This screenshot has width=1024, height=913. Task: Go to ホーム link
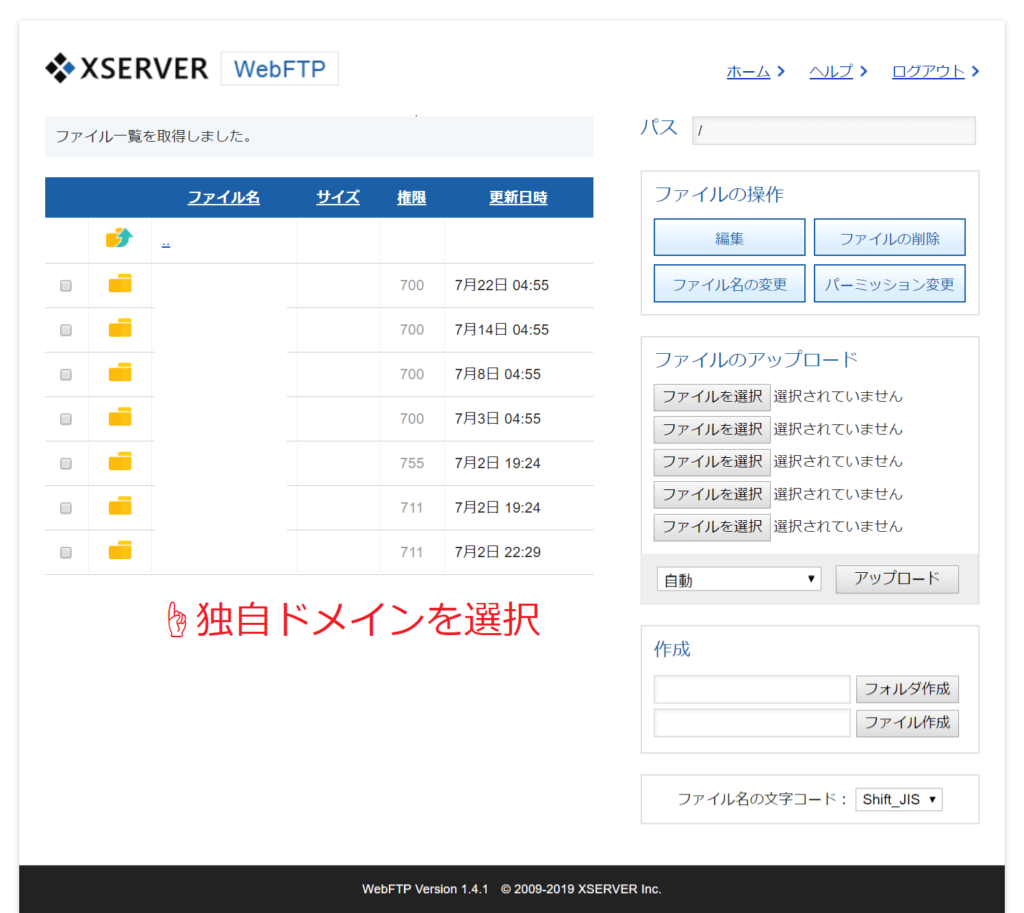point(748,71)
